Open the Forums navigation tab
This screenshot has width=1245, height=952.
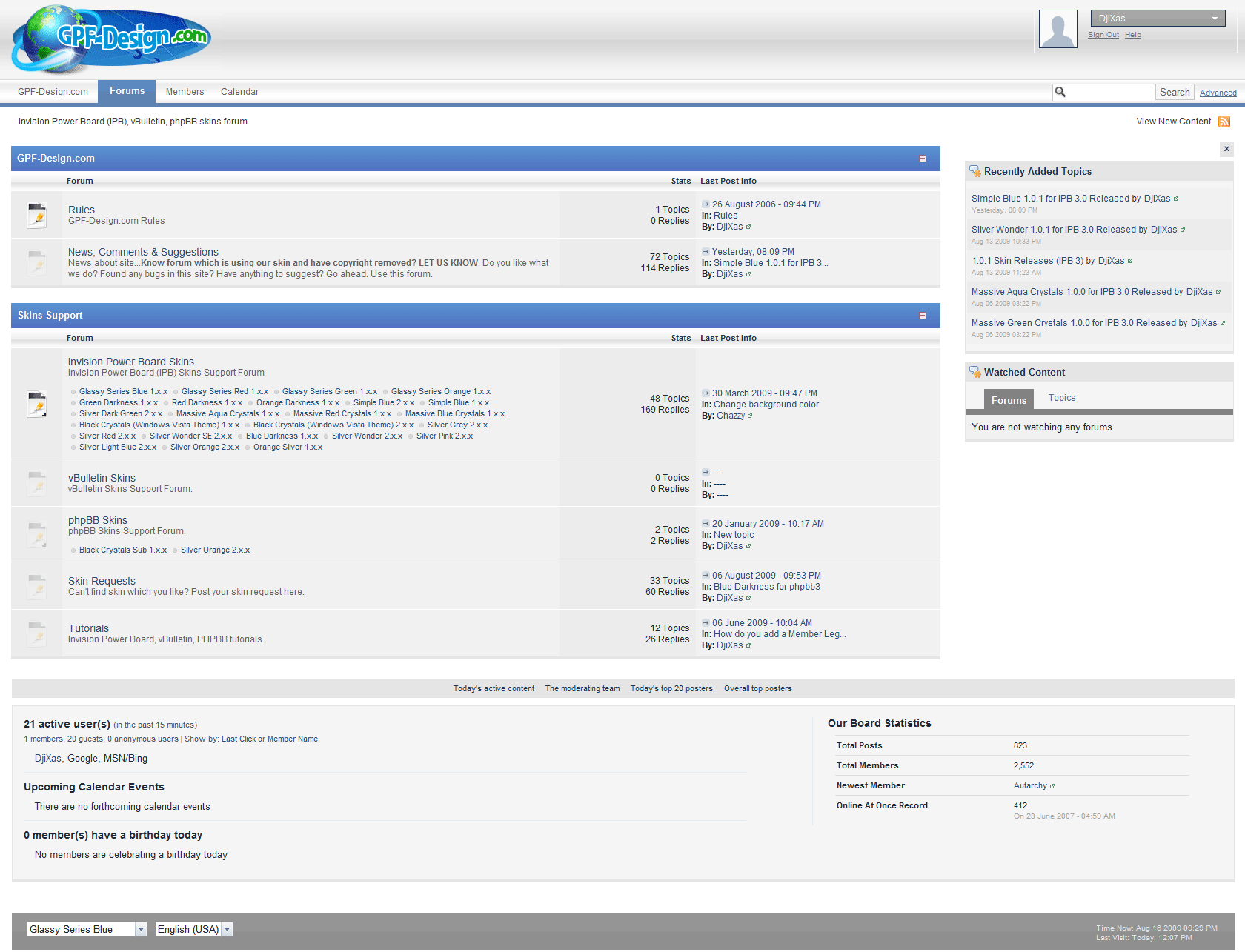(127, 91)
